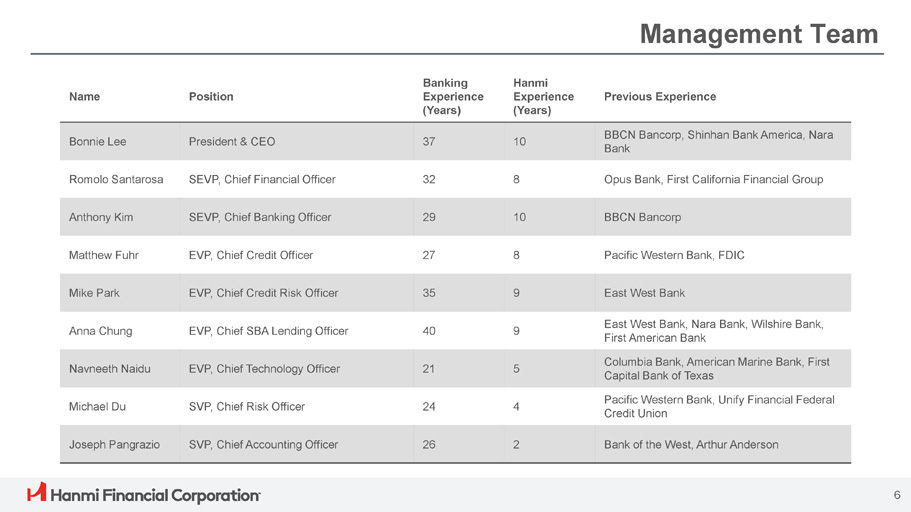Select Anna Chung's 40 years banking value

pos(429,331)
